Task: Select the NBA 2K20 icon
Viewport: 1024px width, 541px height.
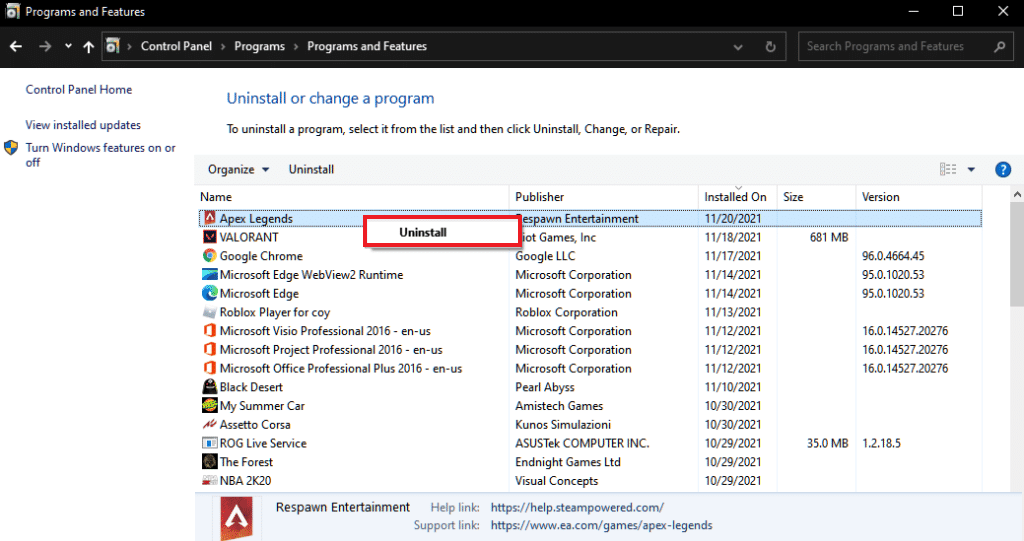Action: pyautogui.click(x=209, y=480)
